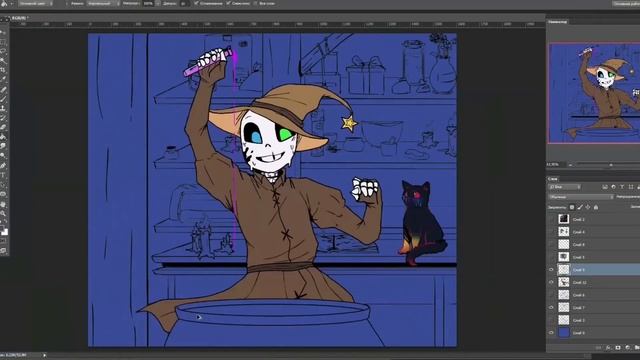640x360 pixels.
Task: Select the Path Selection tool
Action: (x=3, y=184)
